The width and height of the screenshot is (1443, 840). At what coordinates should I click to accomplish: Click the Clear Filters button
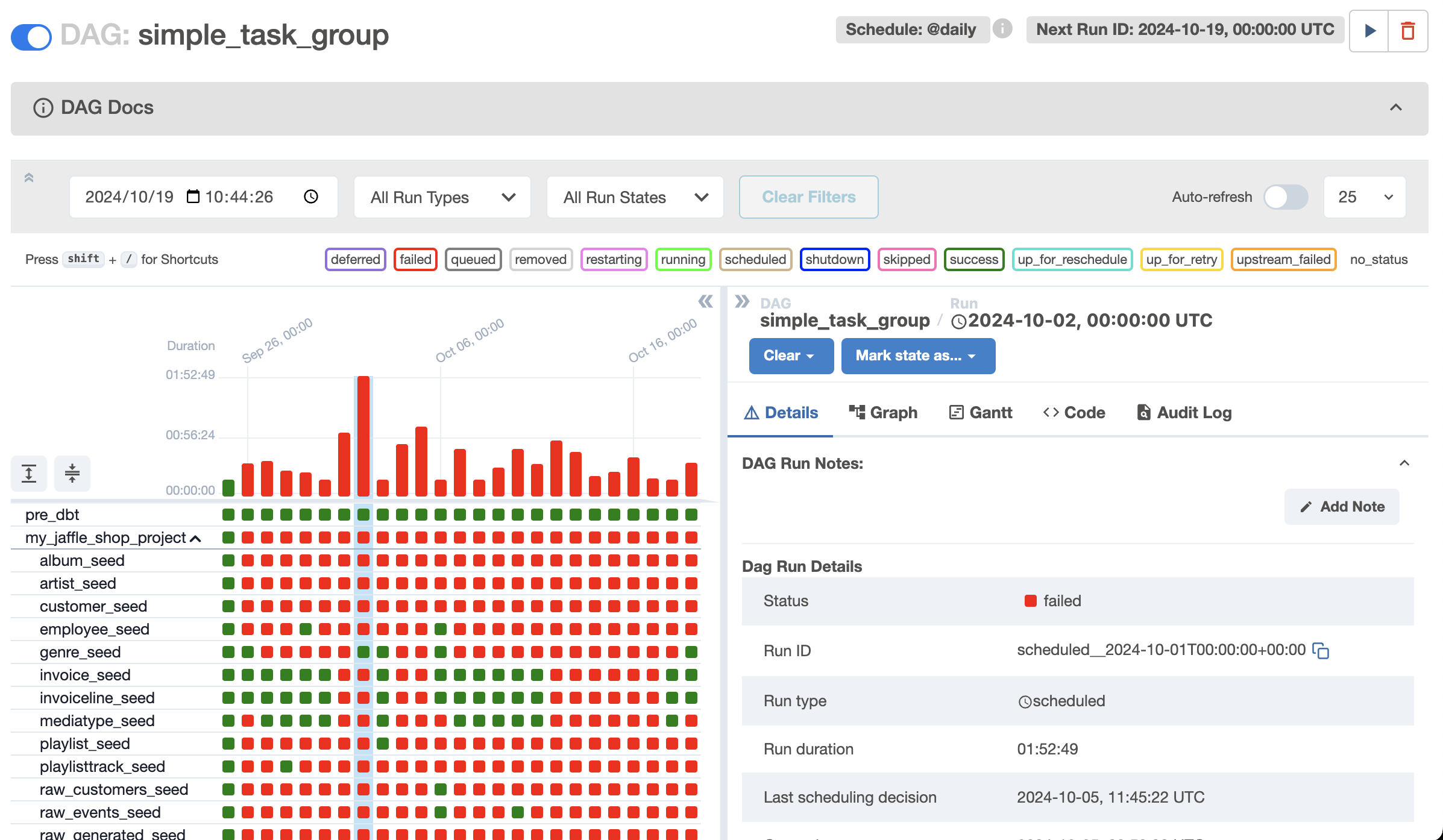pos(809,197)
